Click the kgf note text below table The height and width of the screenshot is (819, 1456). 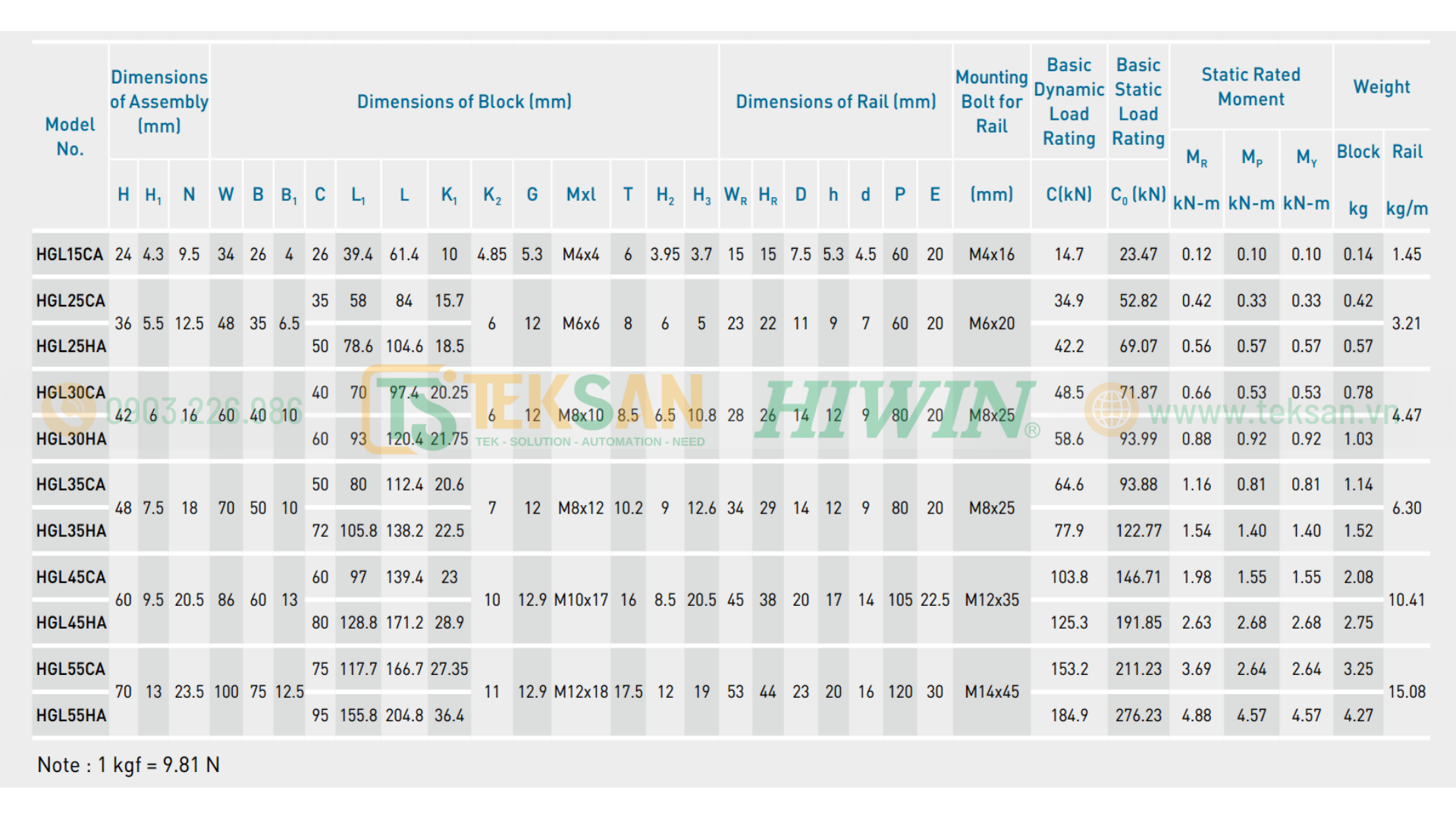coord(128,764)
